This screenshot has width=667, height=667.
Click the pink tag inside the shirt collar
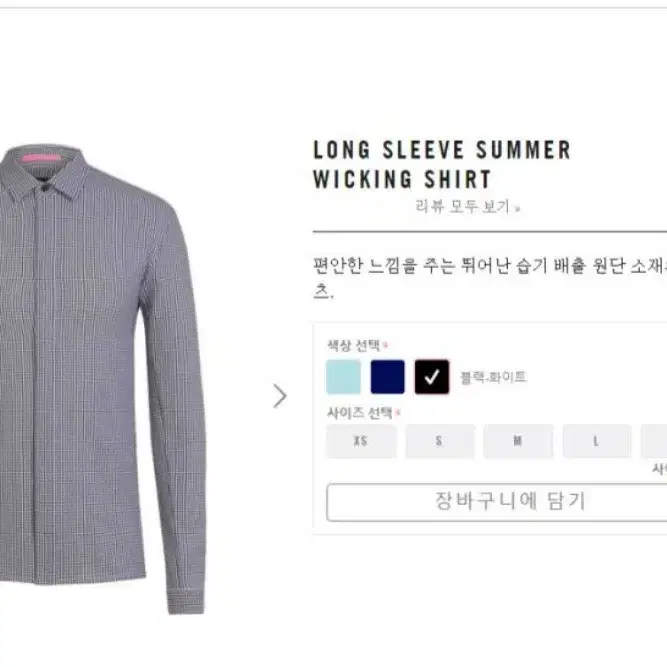41,159
